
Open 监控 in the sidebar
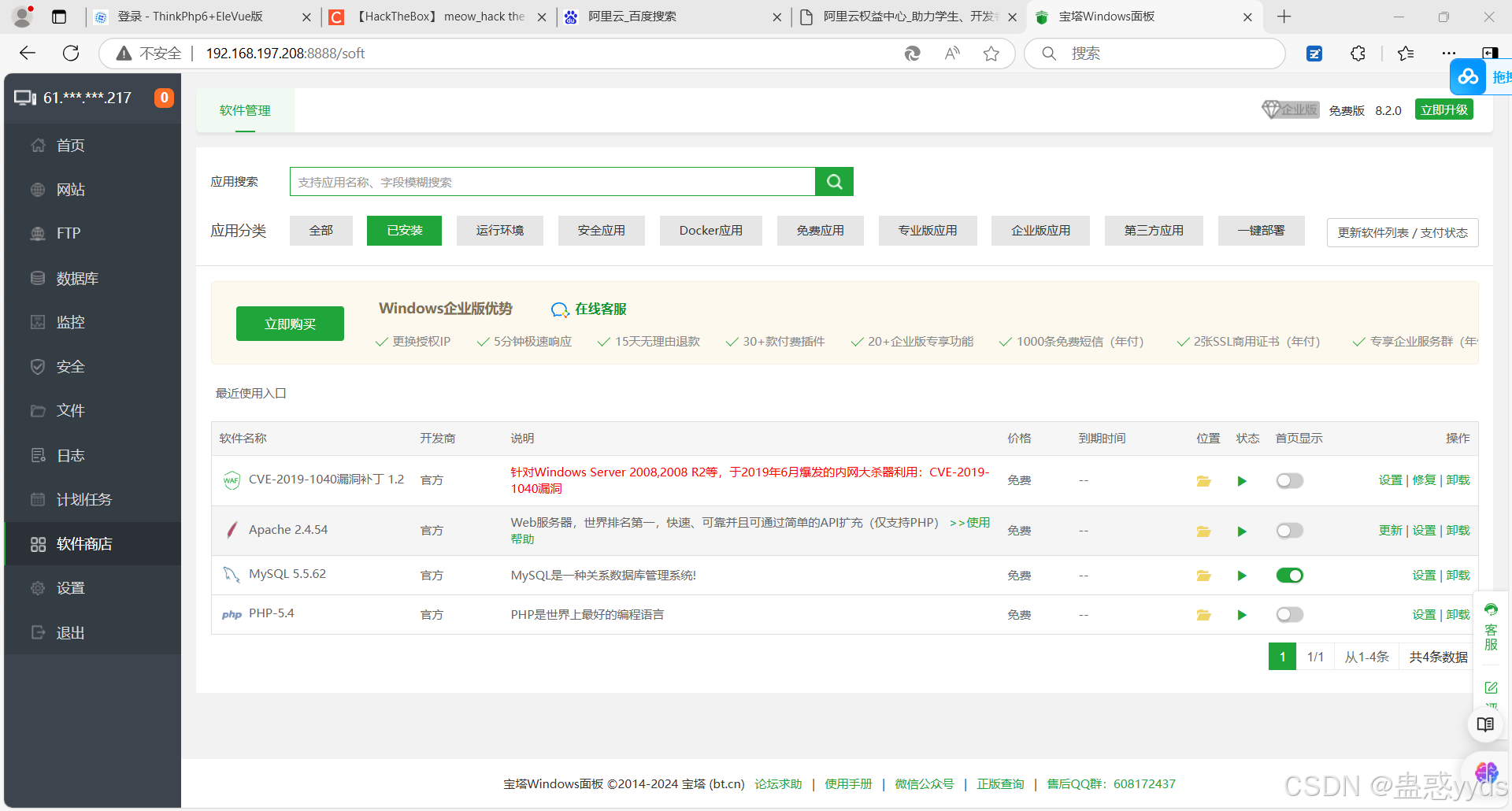coord(93,322)
